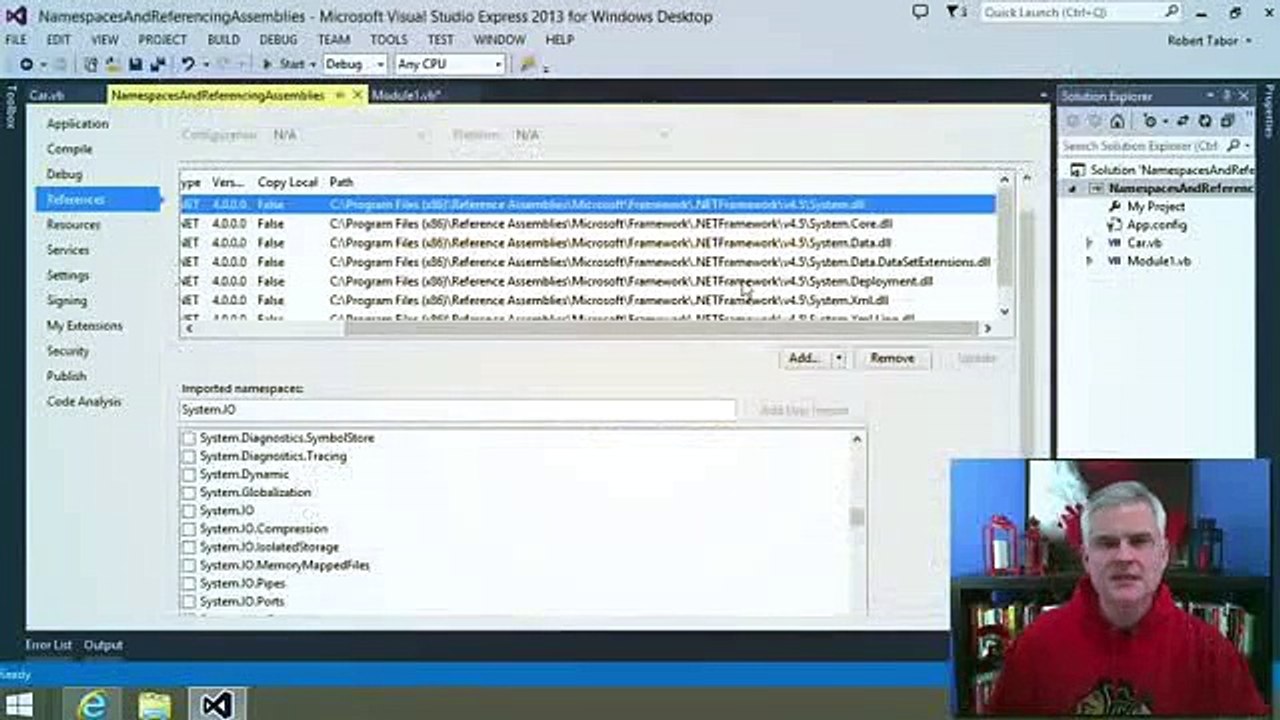Screen dimensions: 1280x720
Task: Click the Visual Studio logo in title bar
Action: tap(17, 15)
